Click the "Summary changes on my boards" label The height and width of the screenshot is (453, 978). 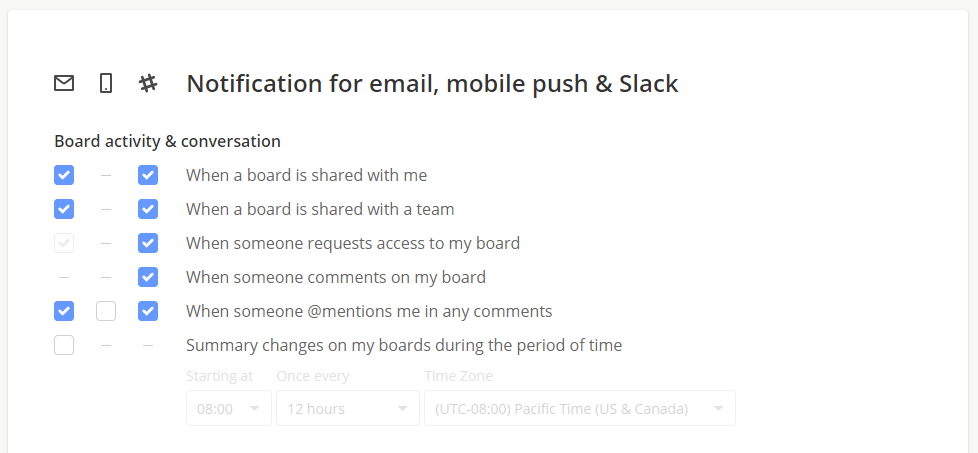click(404, 345)
